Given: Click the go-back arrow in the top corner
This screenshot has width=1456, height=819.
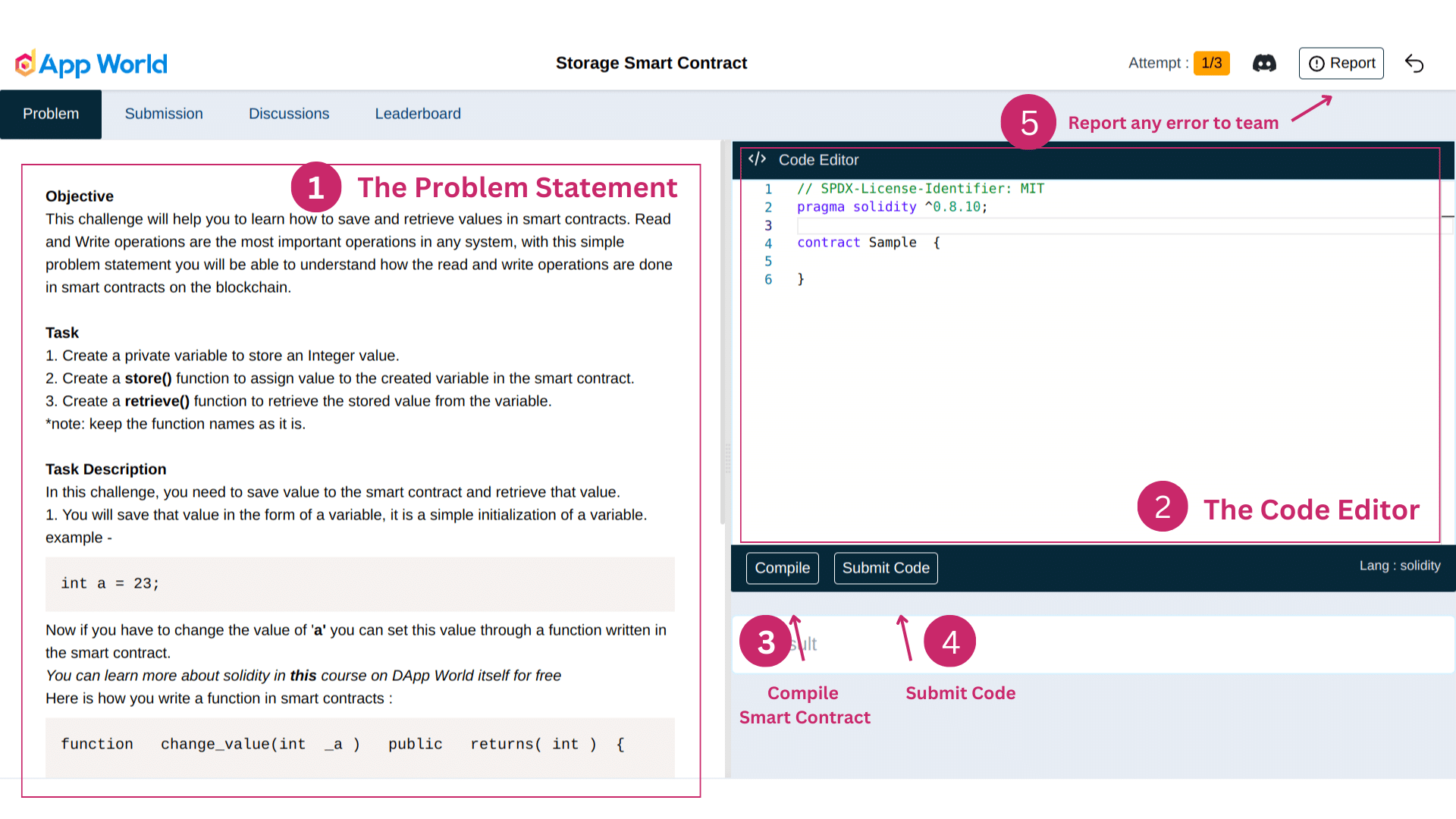Looking at the screenshot, I should click(1414, 64).
